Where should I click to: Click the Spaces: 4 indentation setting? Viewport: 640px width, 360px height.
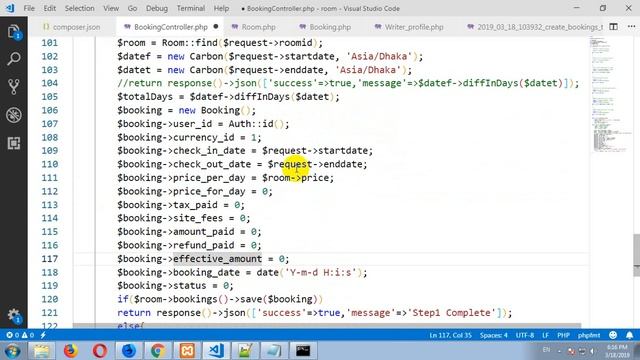[494, 335]
